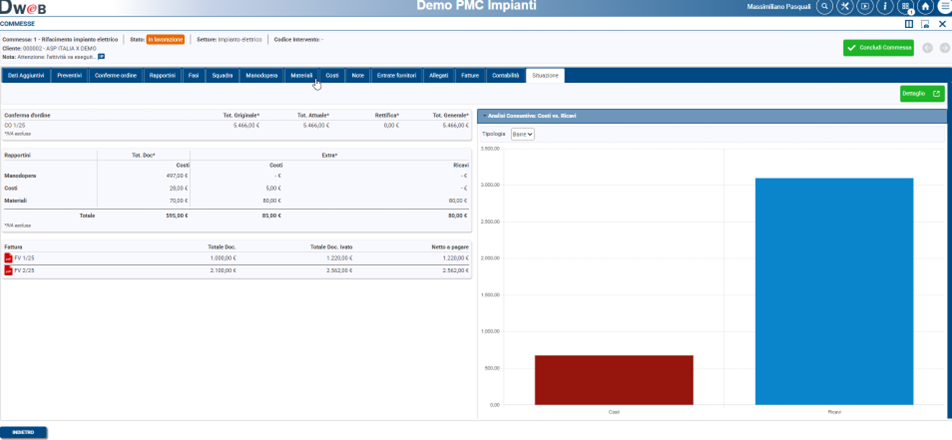Select the Fatture tab
The width and height of the screenshot is (952, 440).
[x=470, y=75]
